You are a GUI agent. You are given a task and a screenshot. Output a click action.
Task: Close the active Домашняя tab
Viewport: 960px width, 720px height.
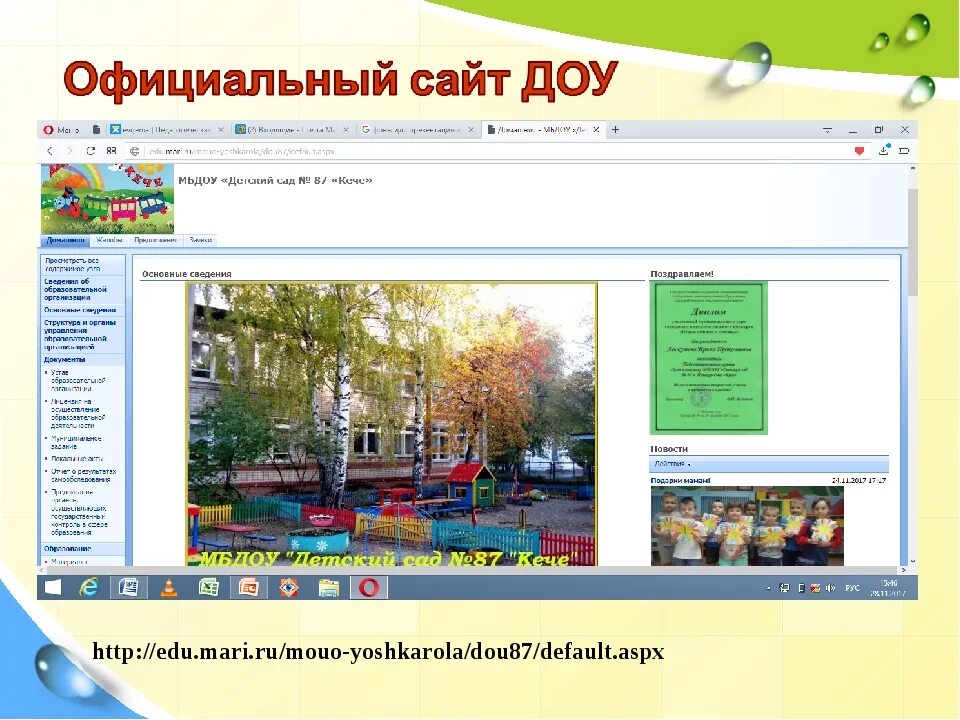596,130
